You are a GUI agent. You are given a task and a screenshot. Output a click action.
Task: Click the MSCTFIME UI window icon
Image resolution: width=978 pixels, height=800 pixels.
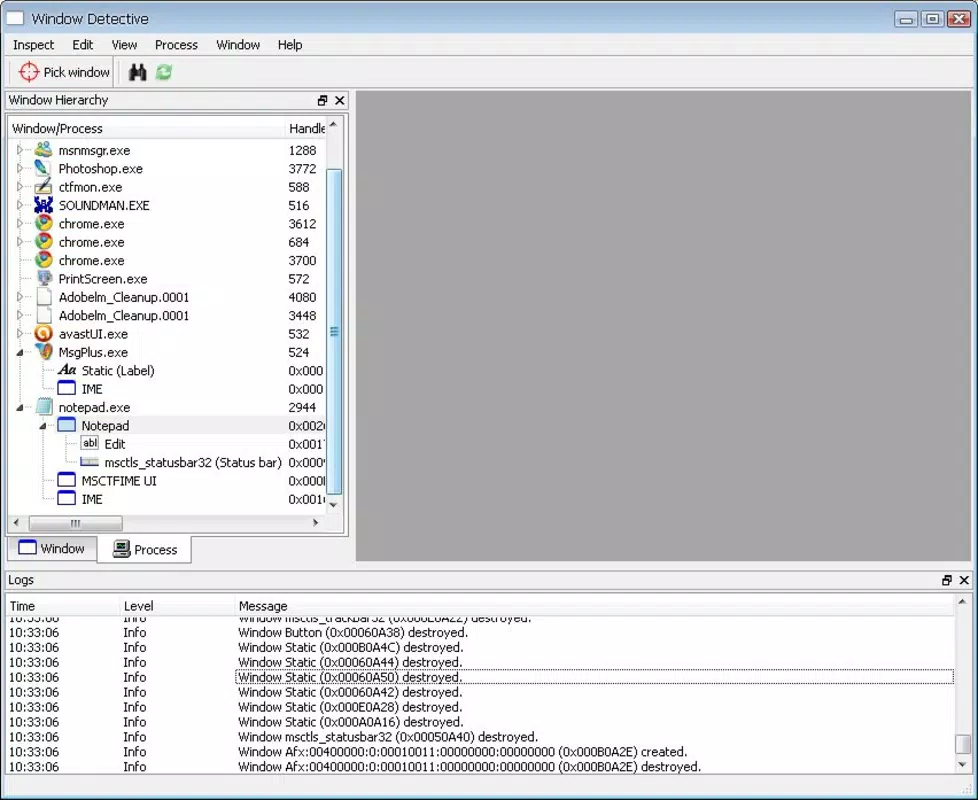point(67,480)
